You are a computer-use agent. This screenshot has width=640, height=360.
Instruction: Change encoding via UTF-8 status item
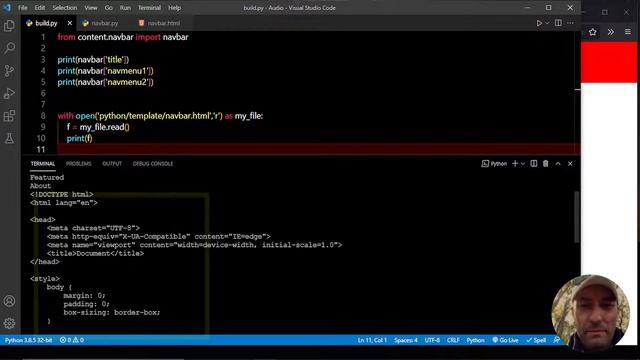pyautogui.click(x=432, y=340)
